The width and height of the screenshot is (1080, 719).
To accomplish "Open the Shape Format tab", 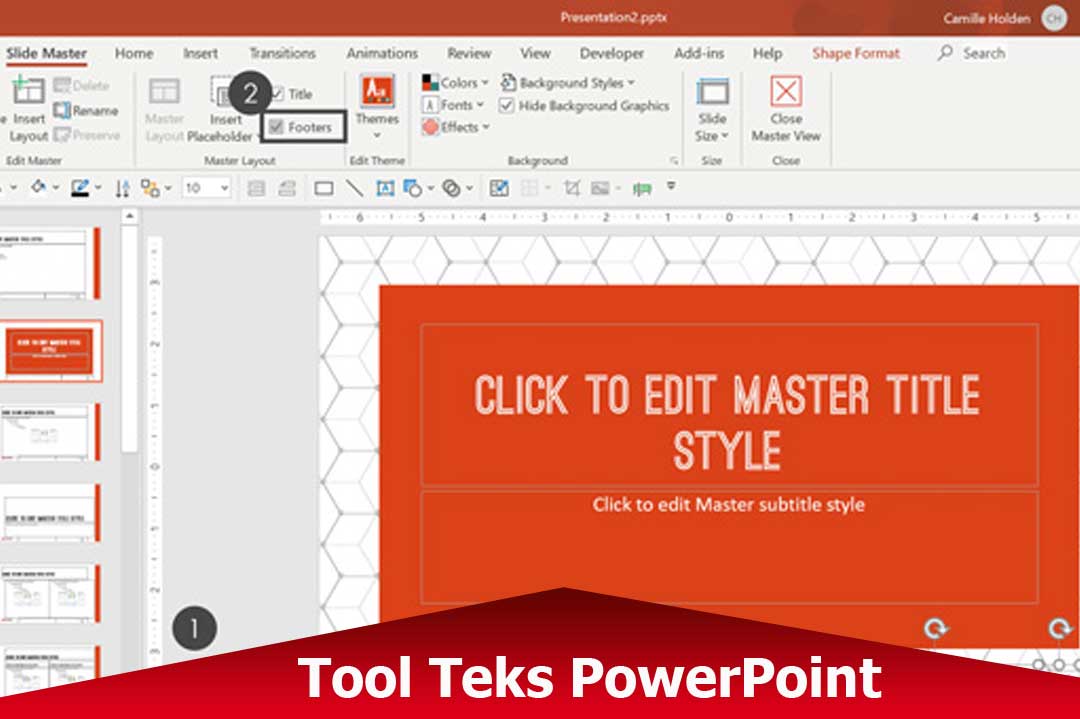I will (x=855, y=53).
